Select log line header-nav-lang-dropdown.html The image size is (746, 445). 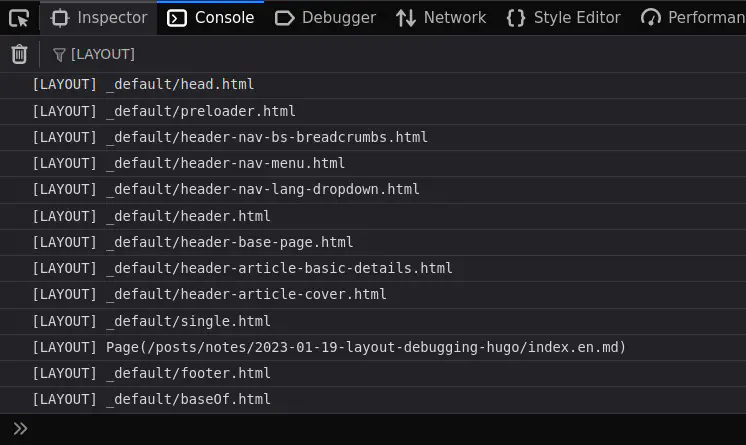click(x=373, y=190)
